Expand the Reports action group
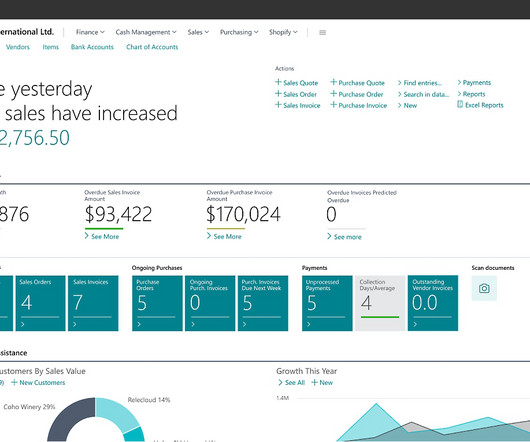530x442 pixels. (472, 94)
